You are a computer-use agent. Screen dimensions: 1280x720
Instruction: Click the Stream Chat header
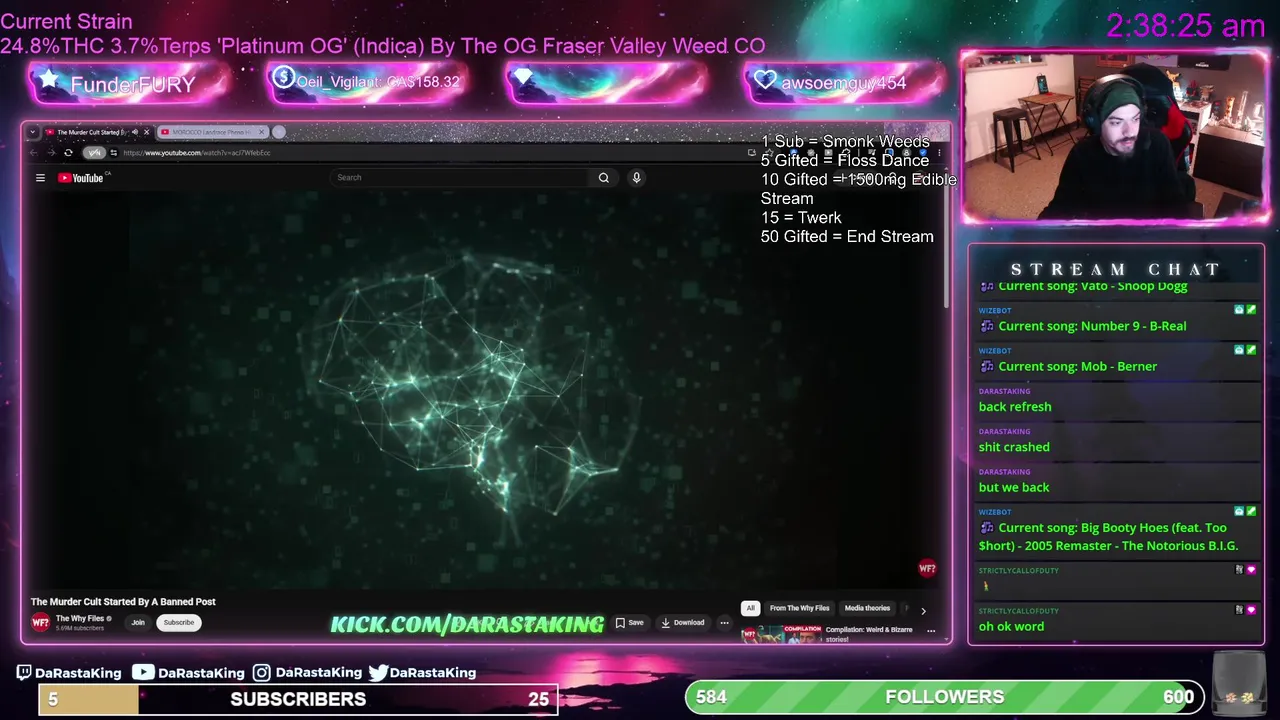1115,269
